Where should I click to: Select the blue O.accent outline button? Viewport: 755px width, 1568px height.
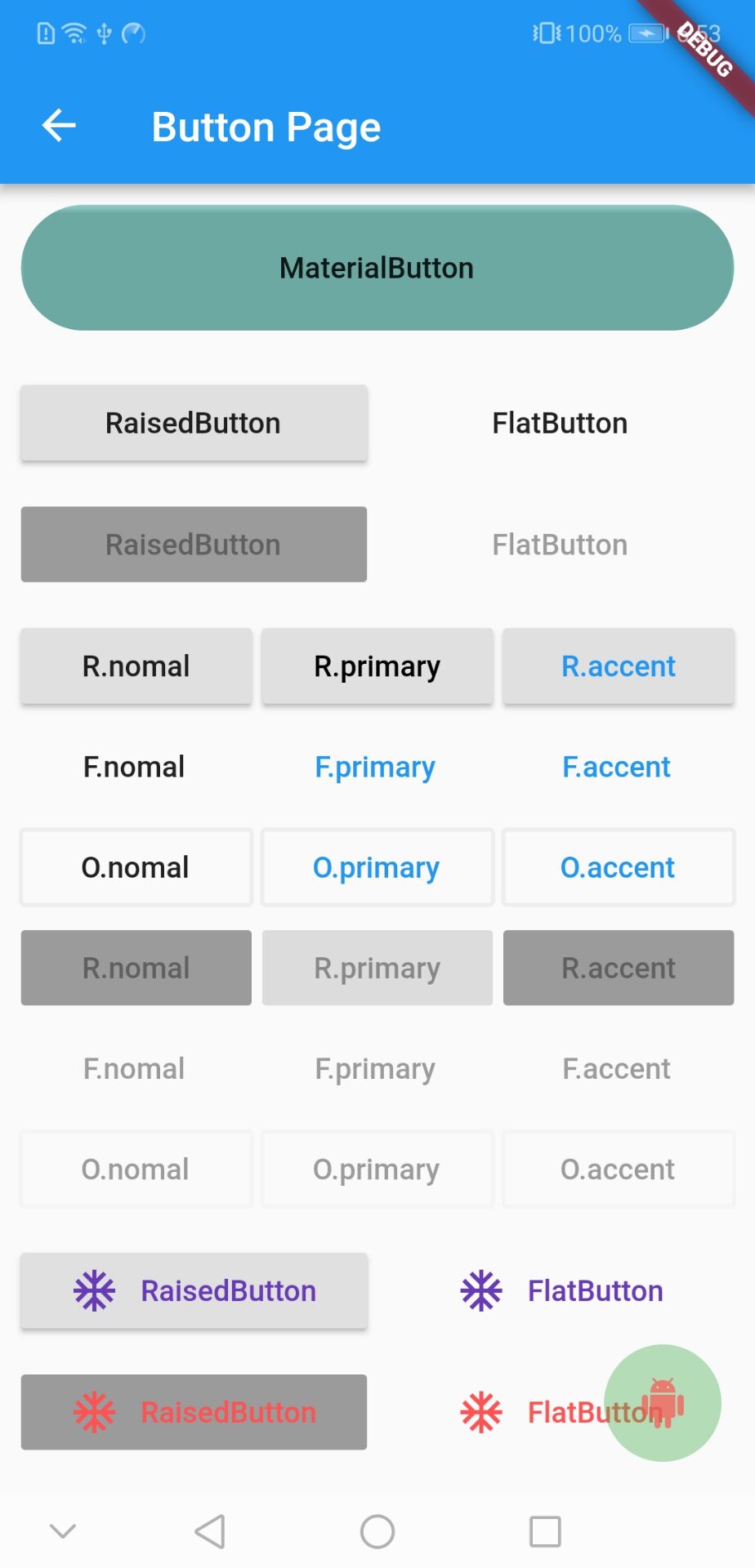pos(618,867)
